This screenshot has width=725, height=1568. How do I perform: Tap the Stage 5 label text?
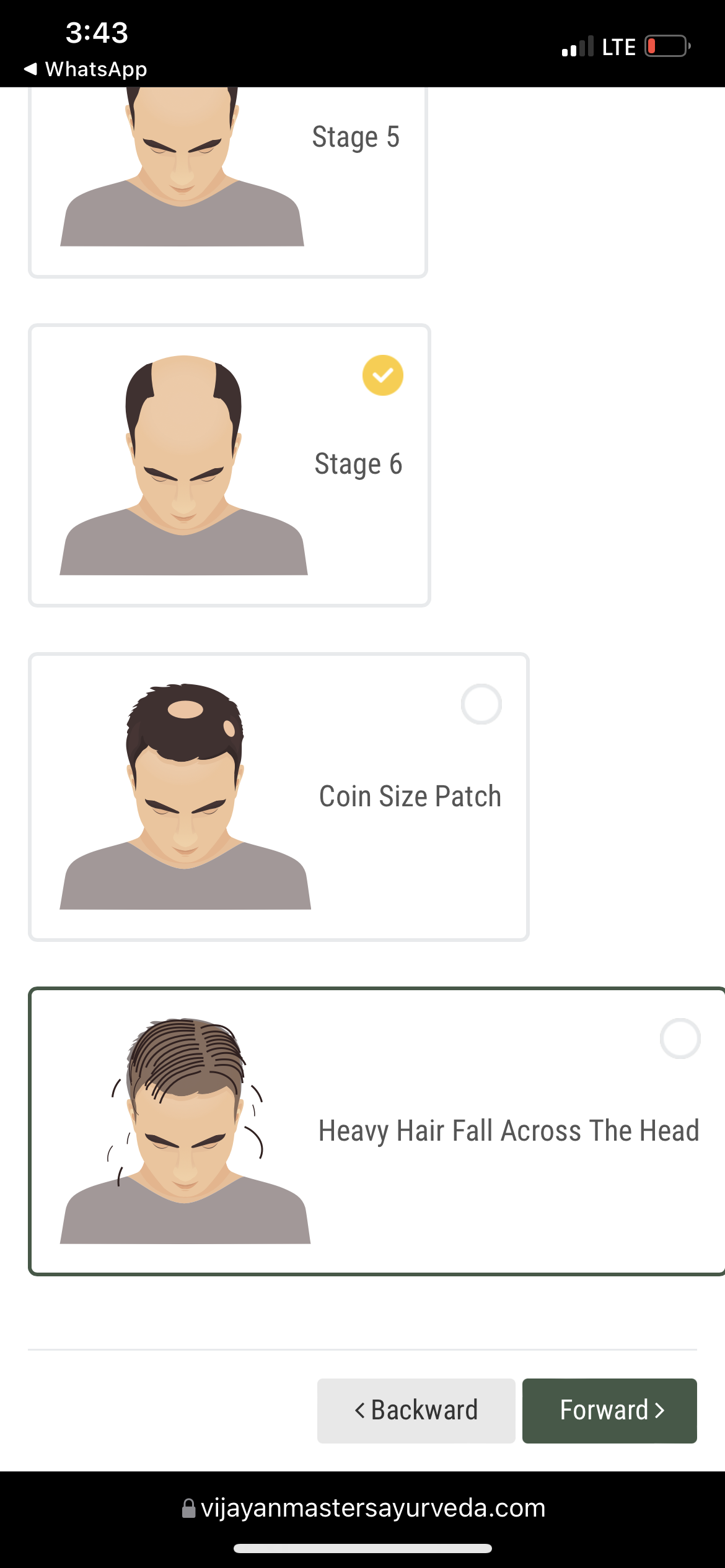click(x=356, y=137)
